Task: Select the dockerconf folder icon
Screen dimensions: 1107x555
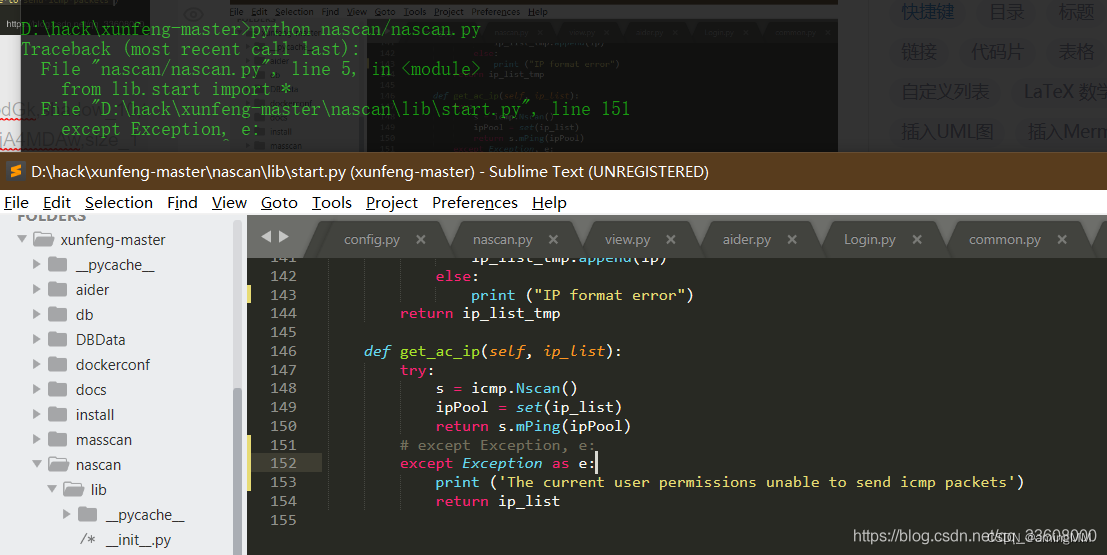Action: (x=57, y=364)
